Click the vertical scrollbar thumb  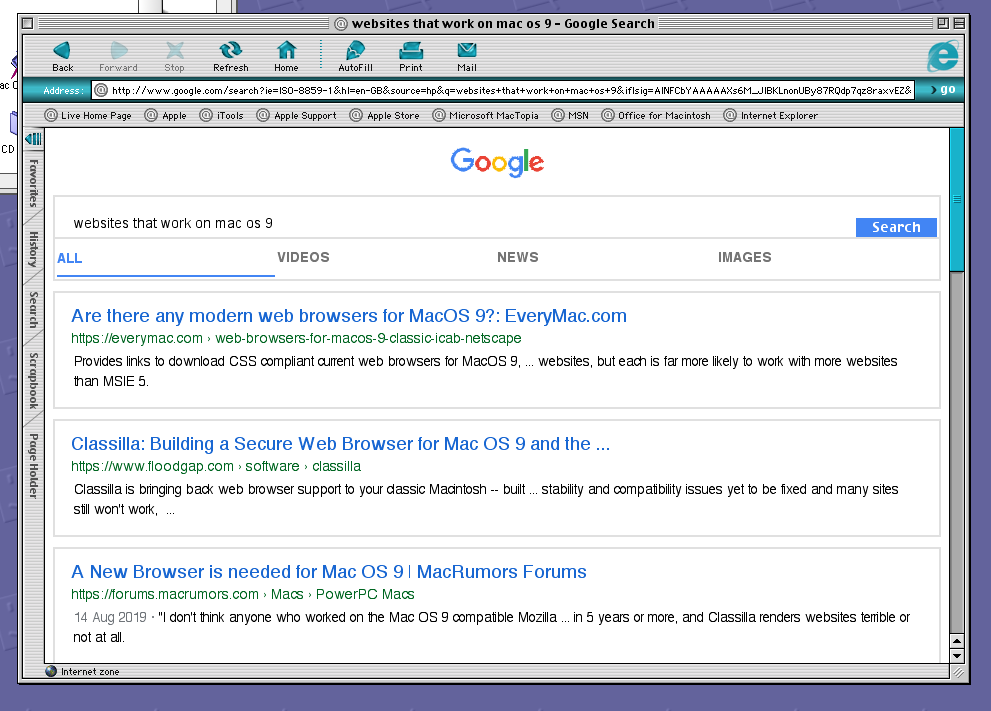pos(957,199)
